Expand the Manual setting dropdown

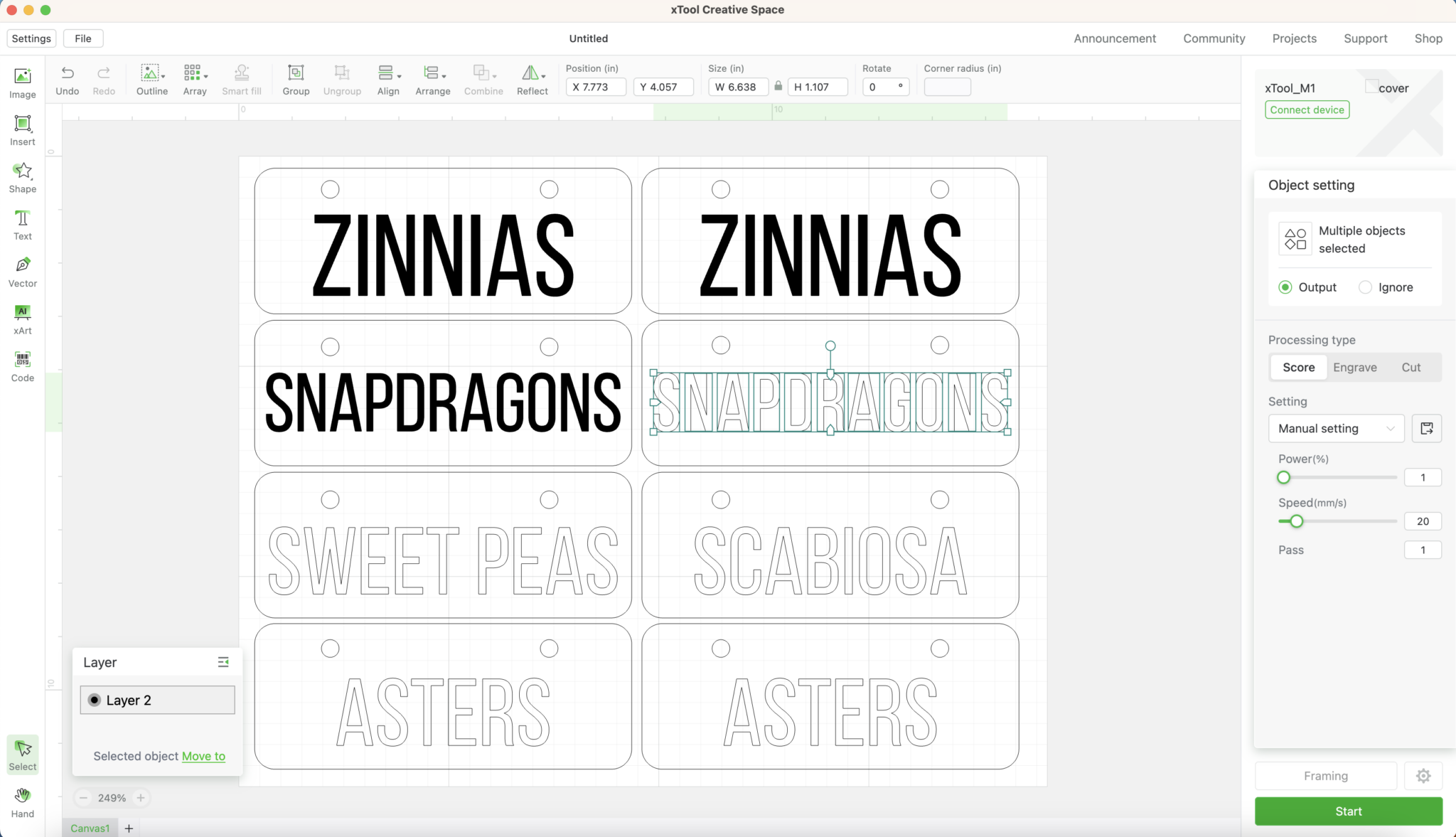tap(1336, 428)
